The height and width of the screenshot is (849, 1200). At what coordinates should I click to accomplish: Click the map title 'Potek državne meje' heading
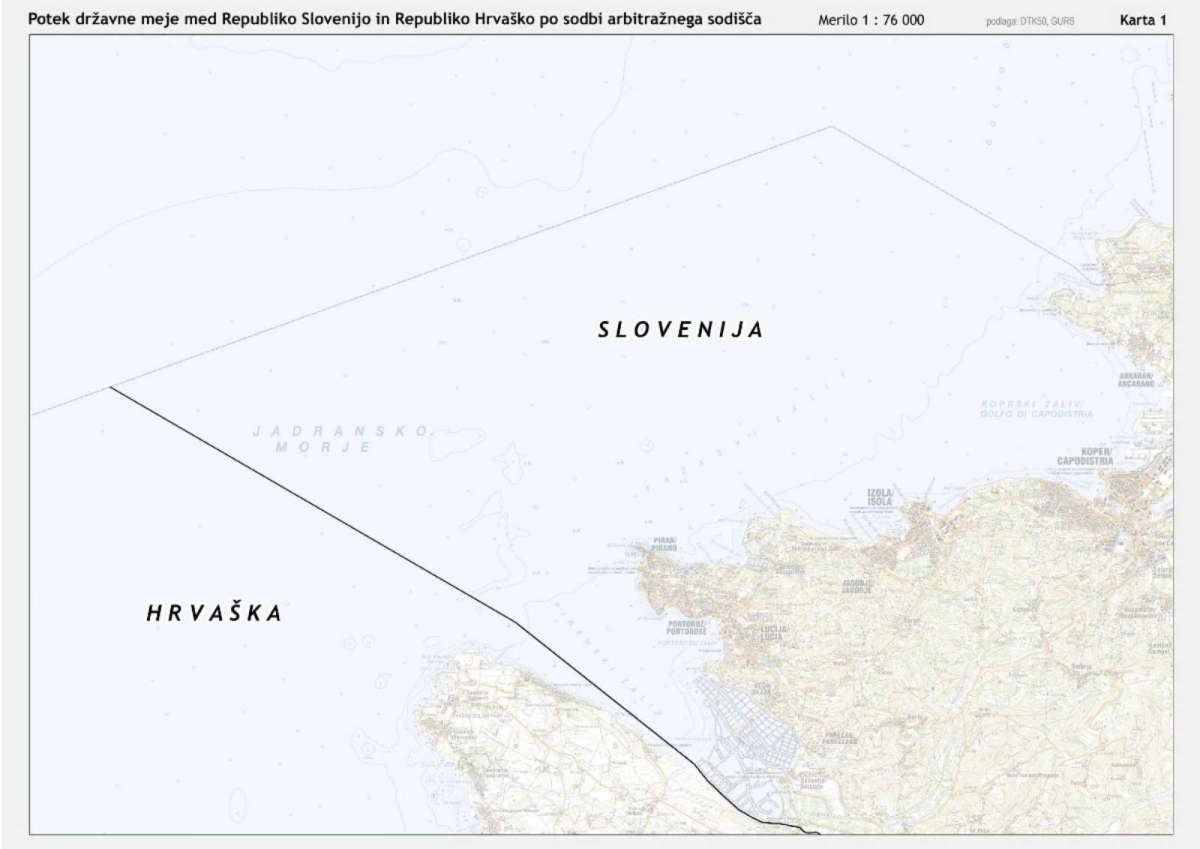[x=395, y=17]
